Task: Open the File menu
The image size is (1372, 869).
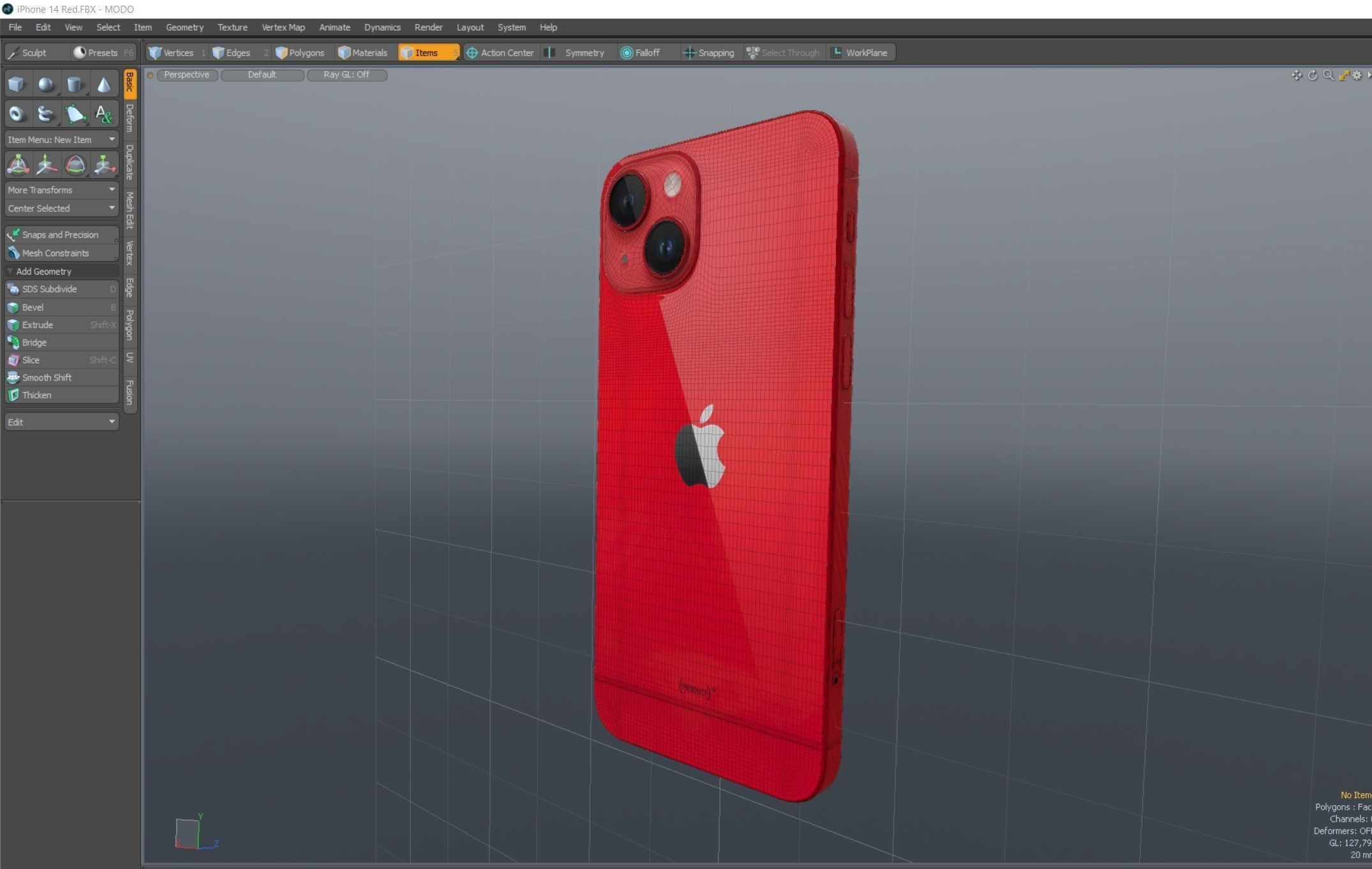Action: tap(15, 27)
